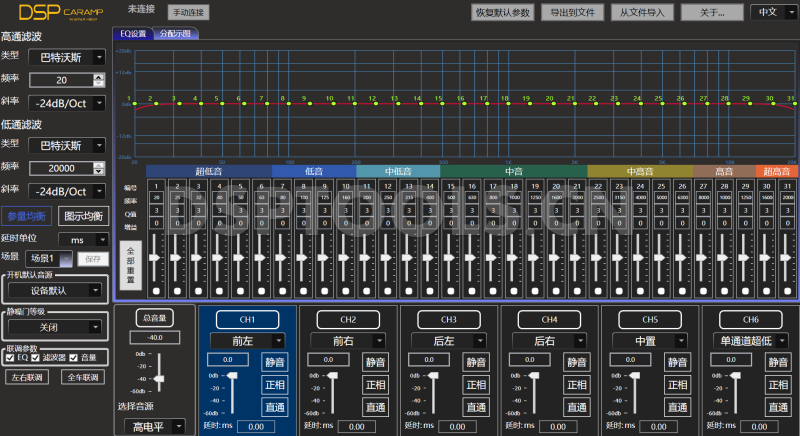Toggle the EQ link checkbox
The height and width of the screenshot is (436, 800).
(x=10, y=357)
